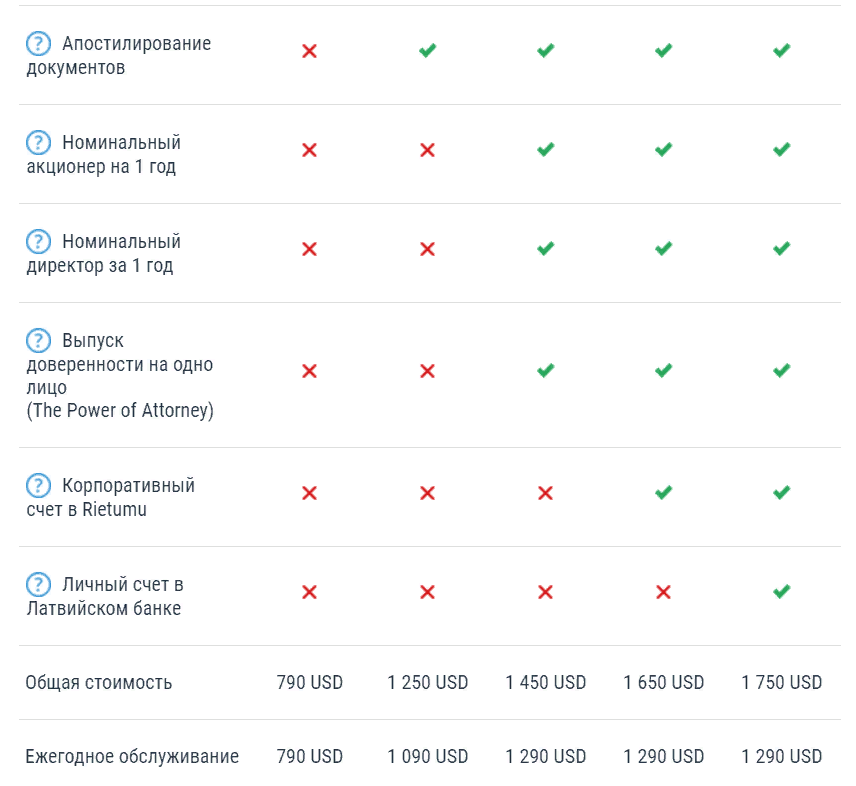The width and height of the screenshot is (856, 786).
Task: Select the 1 250 USD total price
Action: [427, 683]
